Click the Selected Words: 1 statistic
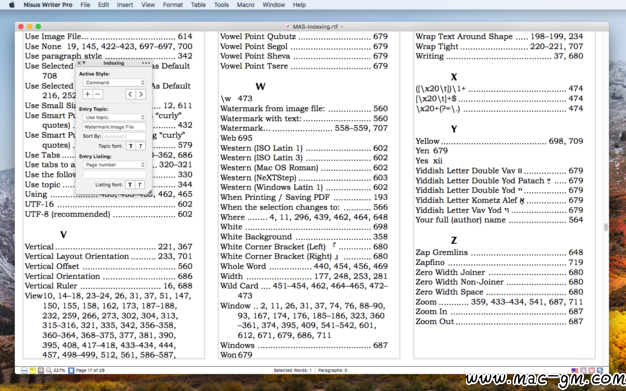 pyautogui.click(x=293, y=370)
